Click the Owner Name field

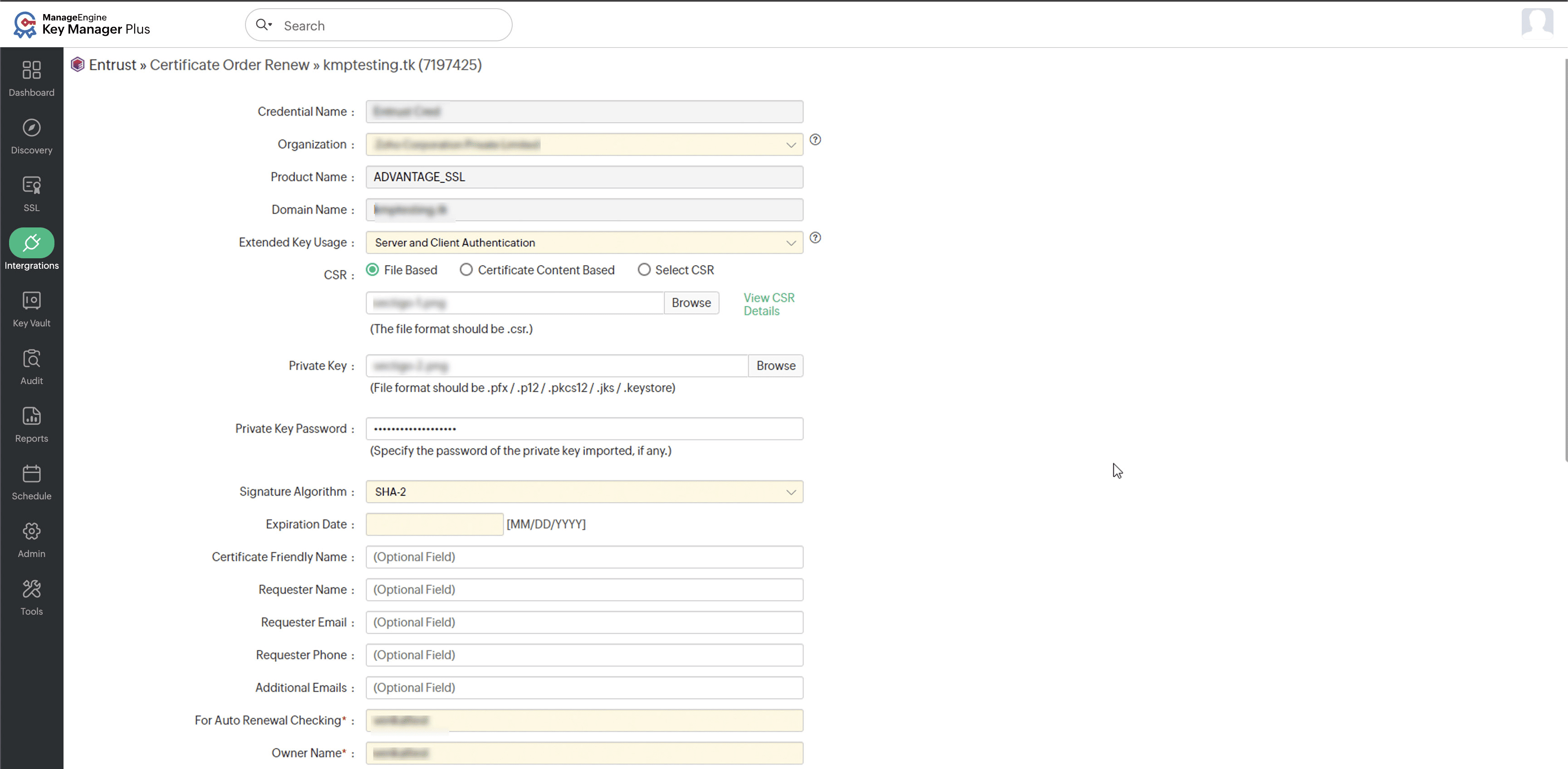point(584,753)
